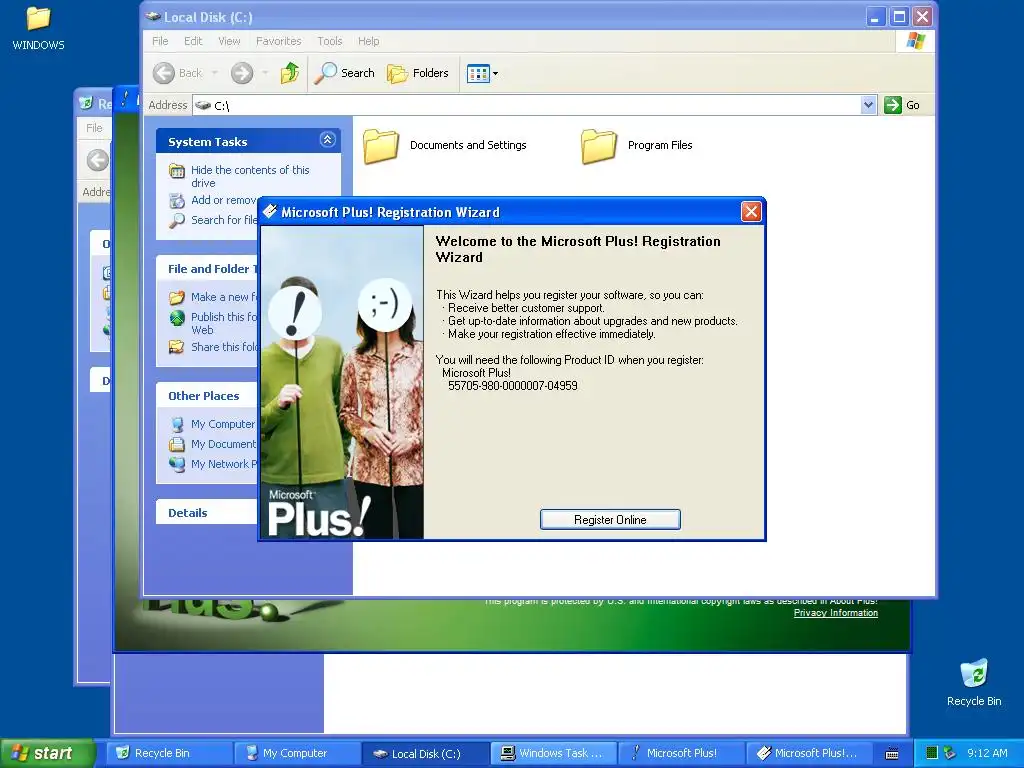Open the Tools menu
Image resolution: width=1024 pixels, height=768 pixels.
[330, 41]
